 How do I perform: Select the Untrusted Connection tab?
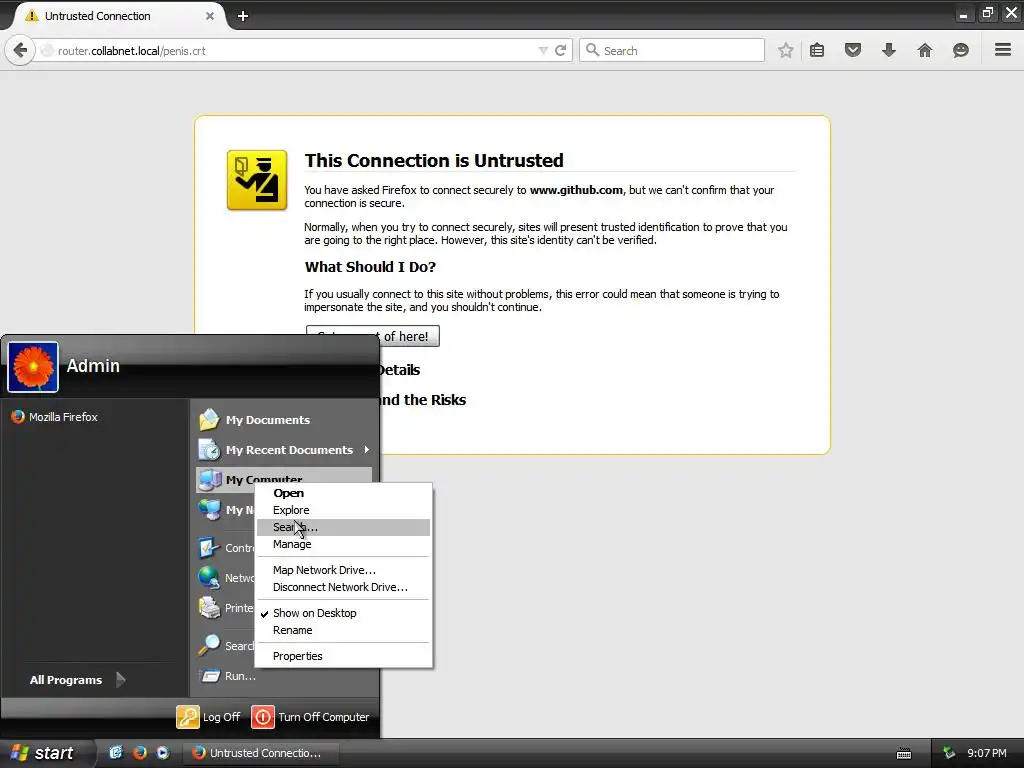coord(118,16)
